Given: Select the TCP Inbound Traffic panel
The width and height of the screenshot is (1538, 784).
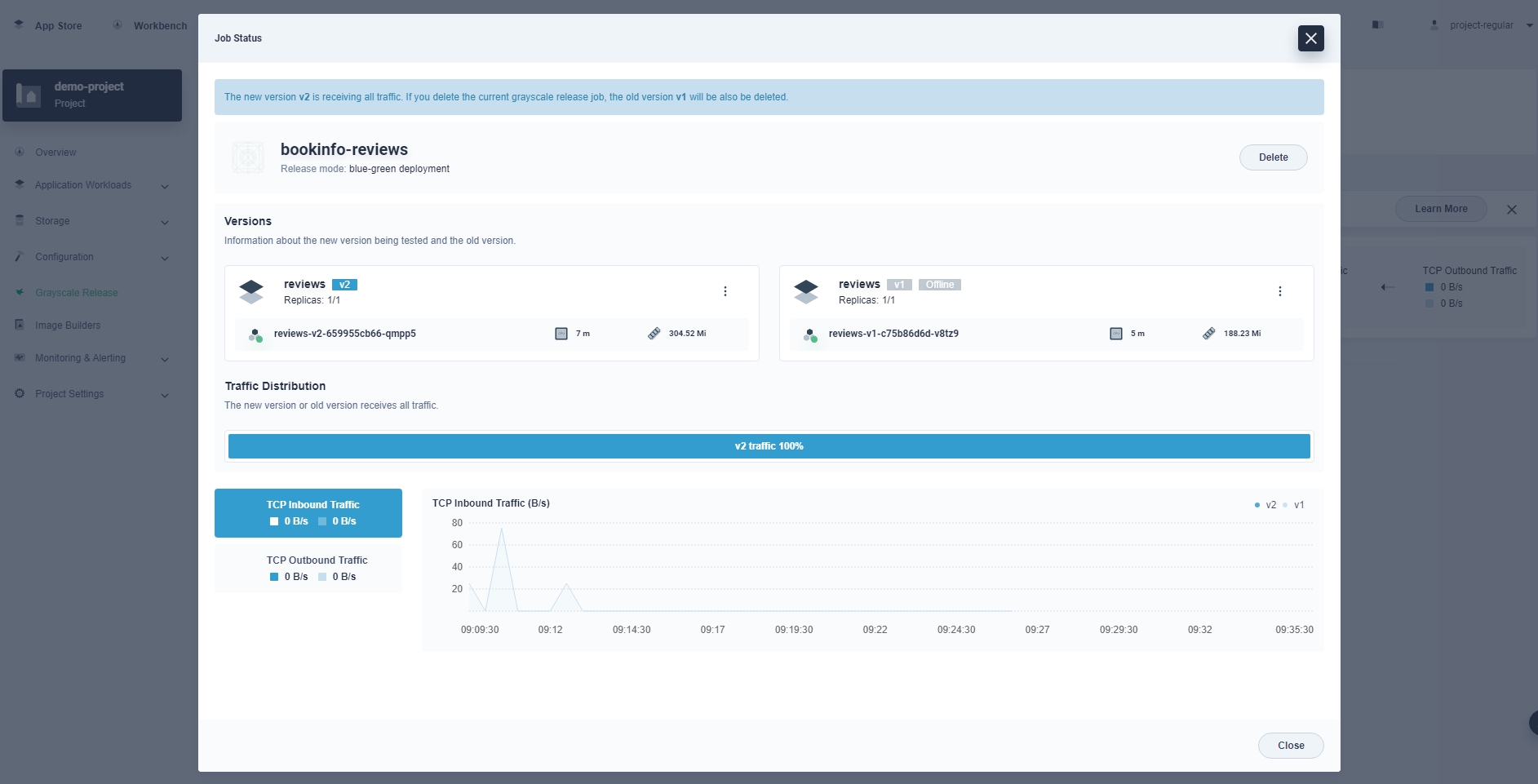Looking at the screenshot, I should (x=308, y=513).
